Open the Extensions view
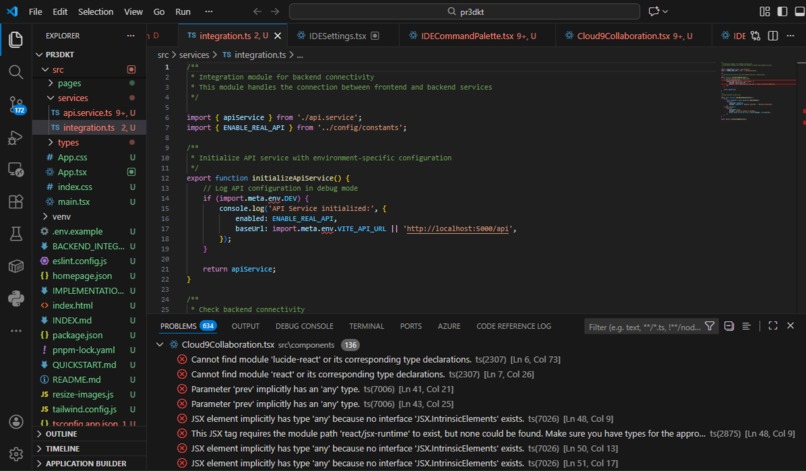Screen dimensions: 806x471 tap(15, 202)
